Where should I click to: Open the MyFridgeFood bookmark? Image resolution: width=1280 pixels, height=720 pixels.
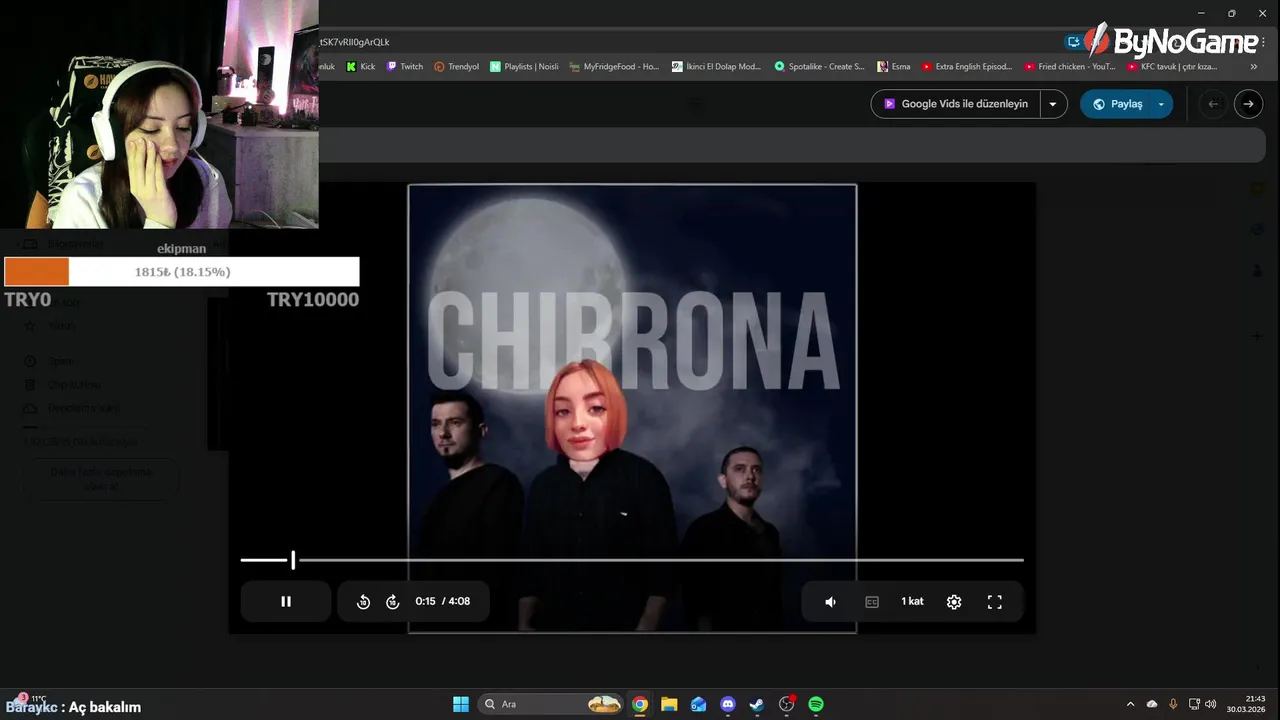click(614, 67)
